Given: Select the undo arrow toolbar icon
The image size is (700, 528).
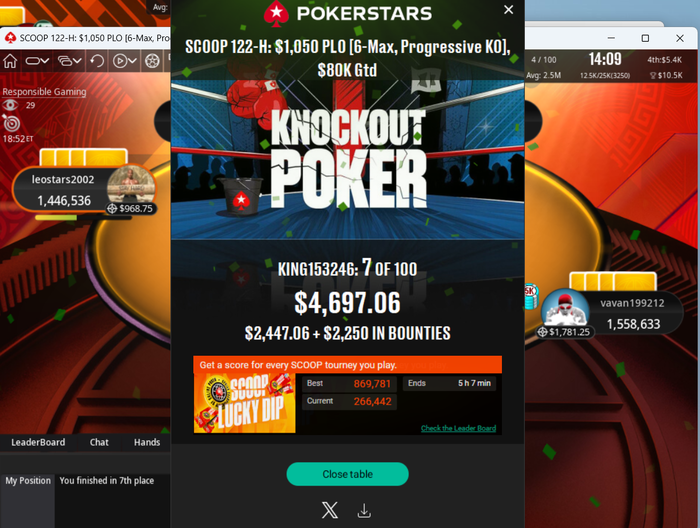Looking at the screenshot, I should [97, 61].
